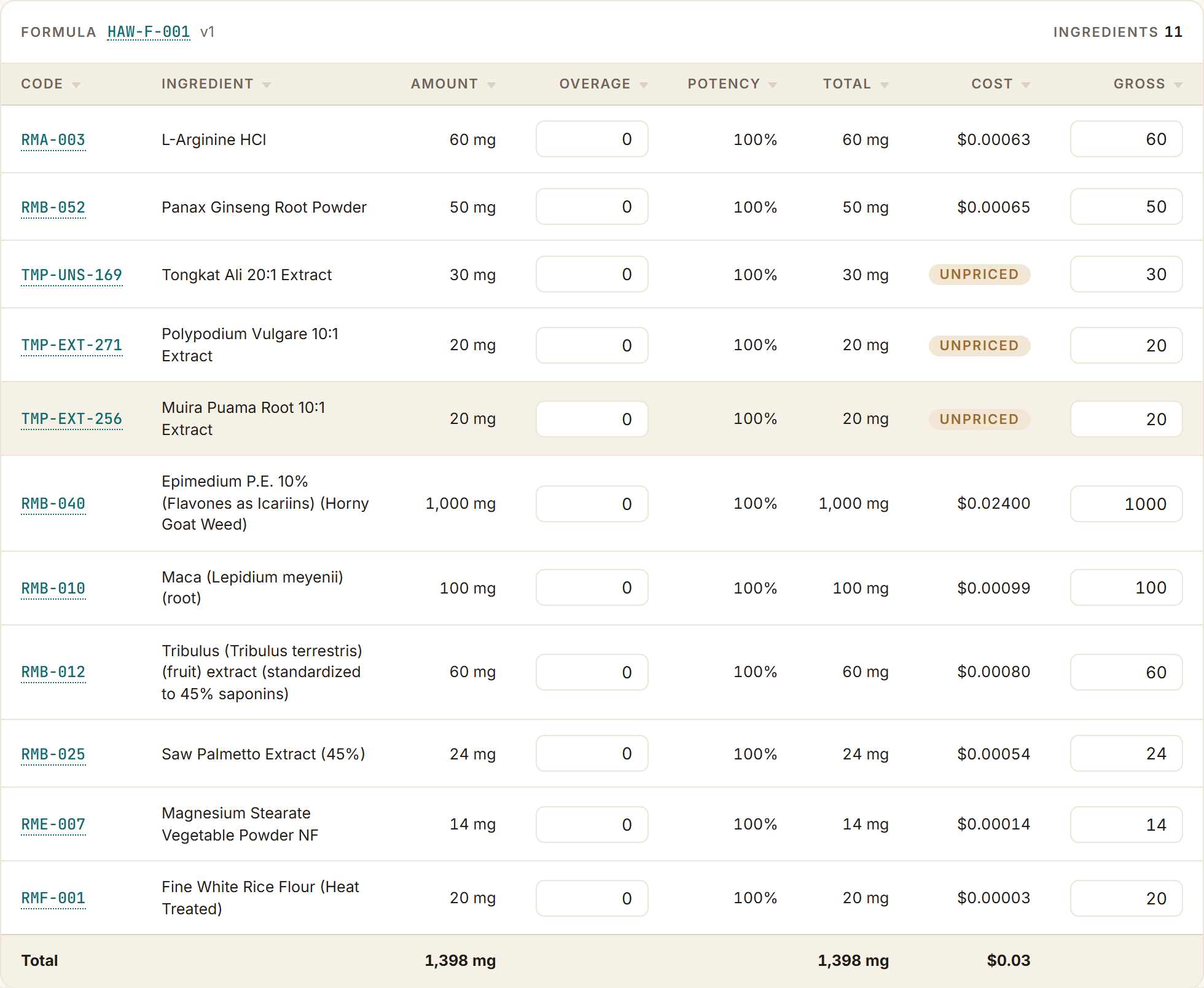
Task: Edit overage field for Fine White Rice Flour
Action: tap(592, 898)
